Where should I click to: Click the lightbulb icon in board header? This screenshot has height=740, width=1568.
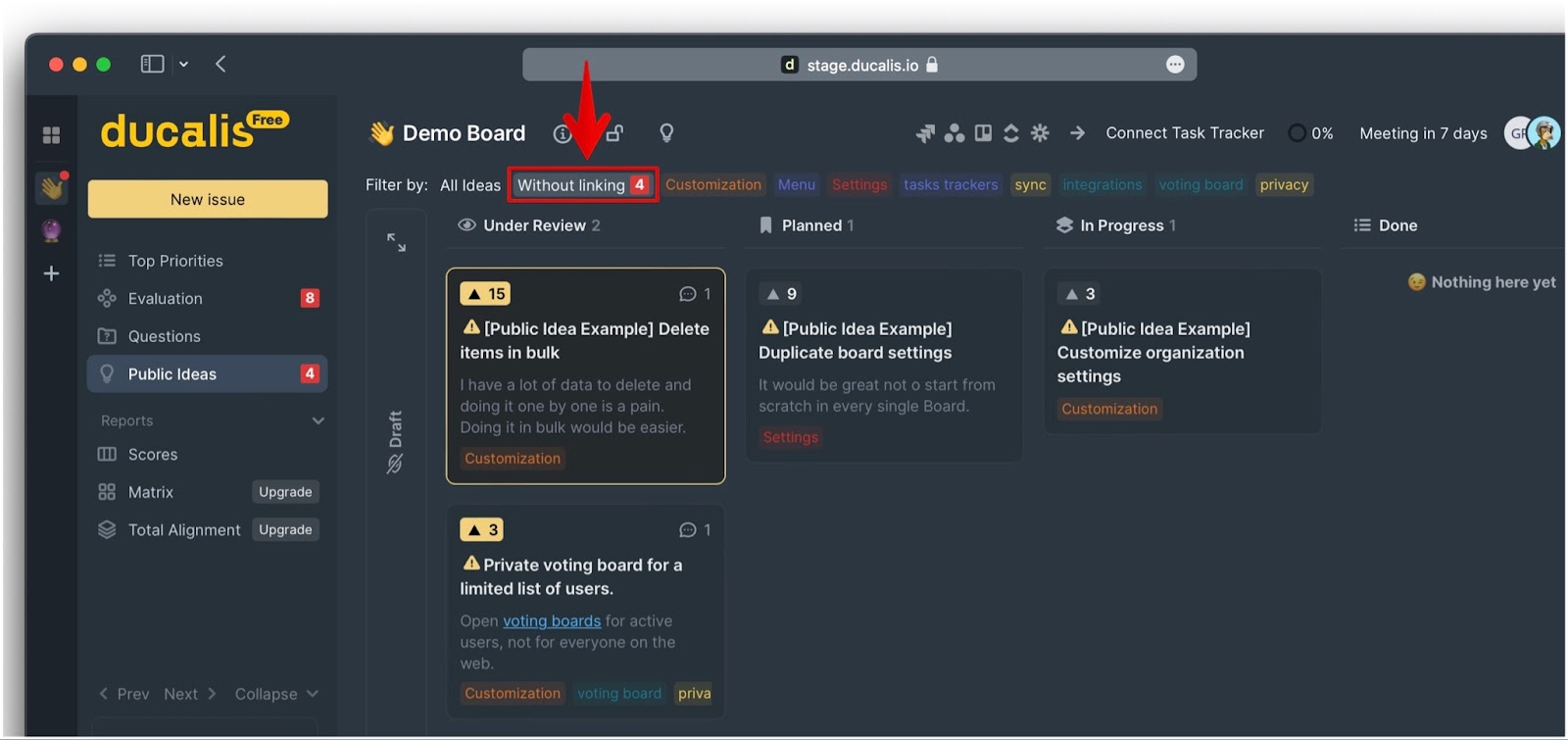[x=666, y=133]
